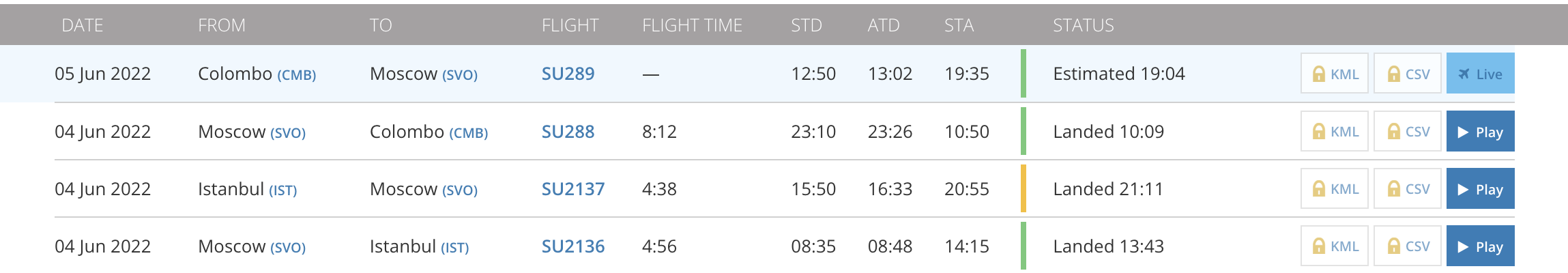Screen dimensions: 1568x273
Task: Download locked KML for flight SU289
Action: 1335,74
